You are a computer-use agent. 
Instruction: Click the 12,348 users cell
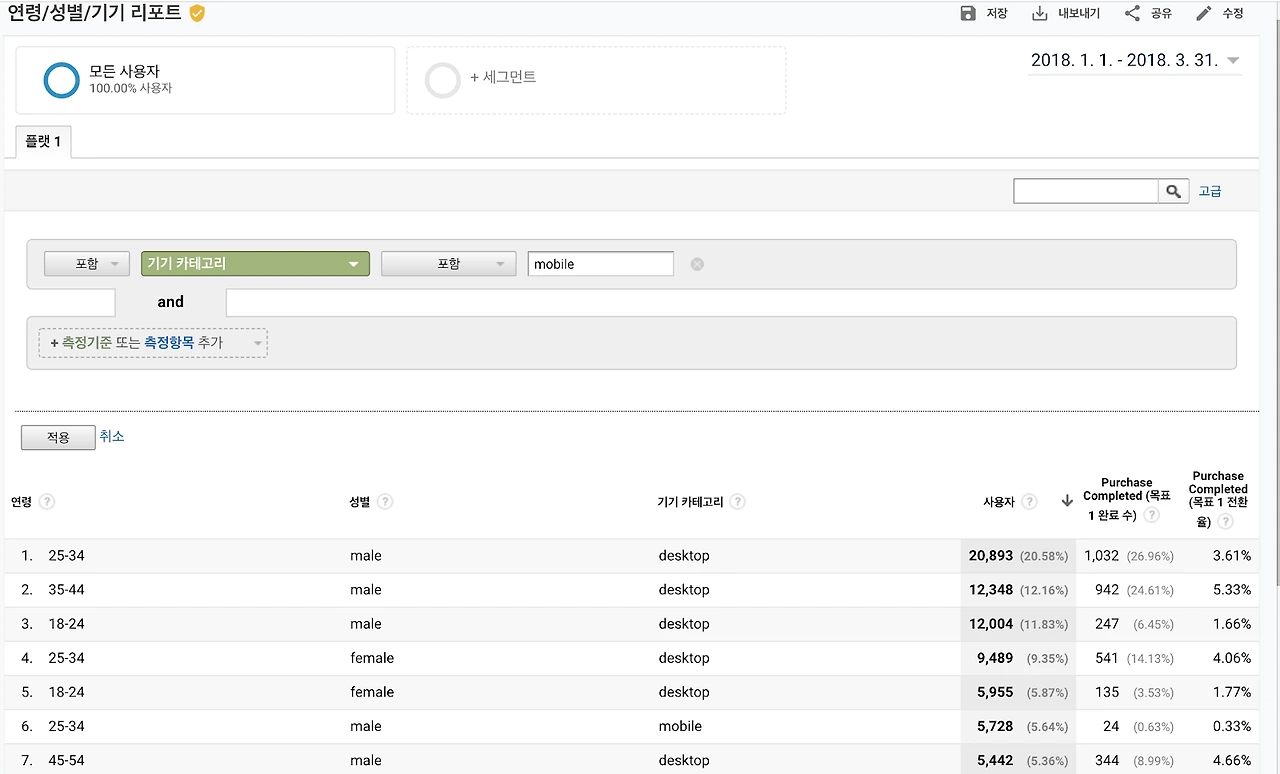(1018, 590)
